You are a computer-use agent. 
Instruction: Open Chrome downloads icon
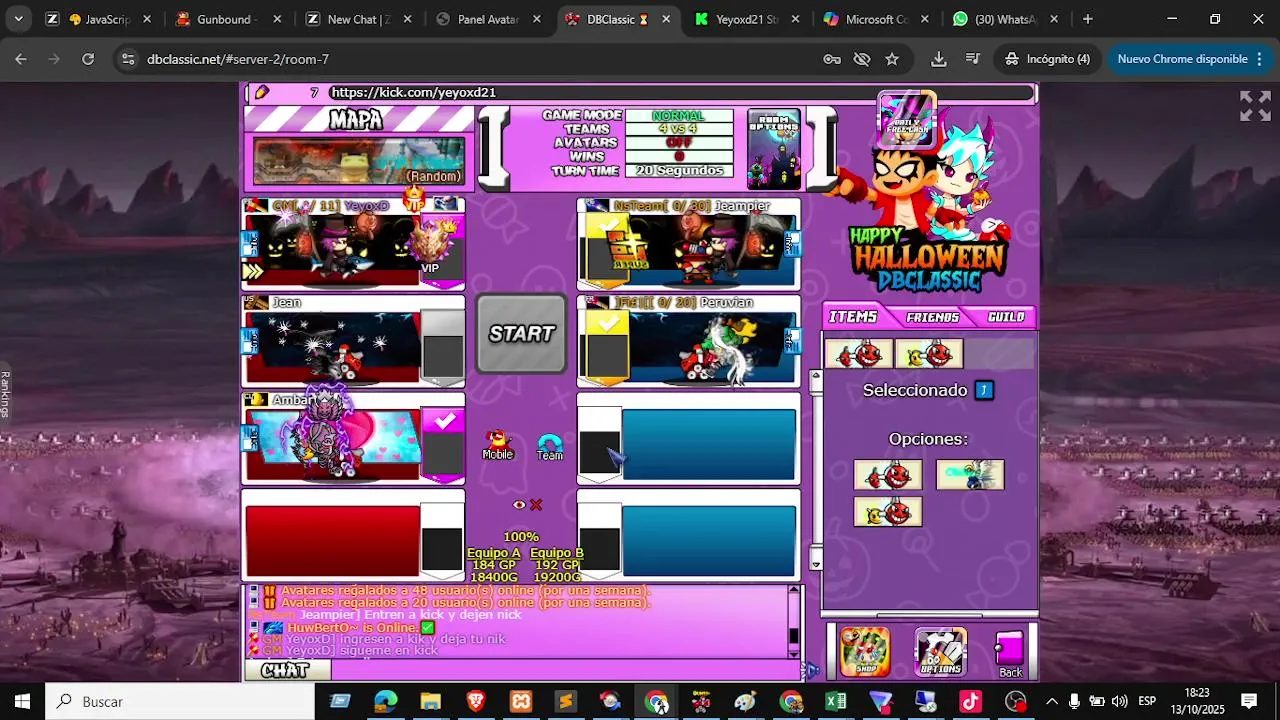click(x=938, y=59)
